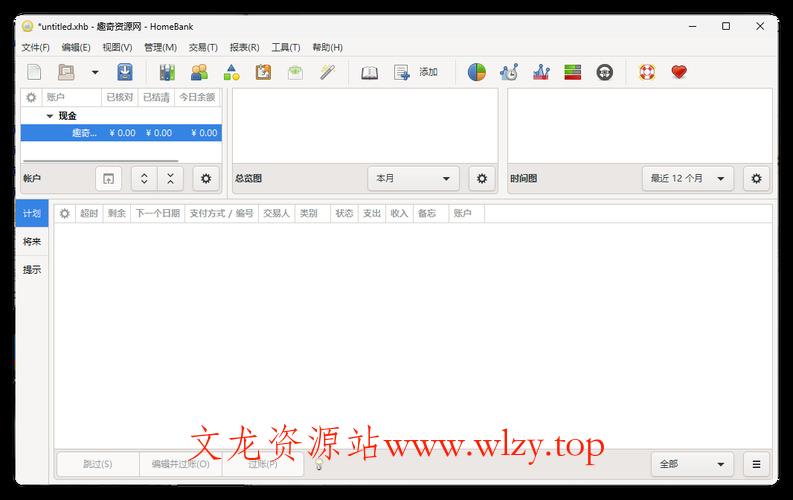Open the Categories shapes icon
This screenshot has height=500, width=793.
[x=231, y=72]
